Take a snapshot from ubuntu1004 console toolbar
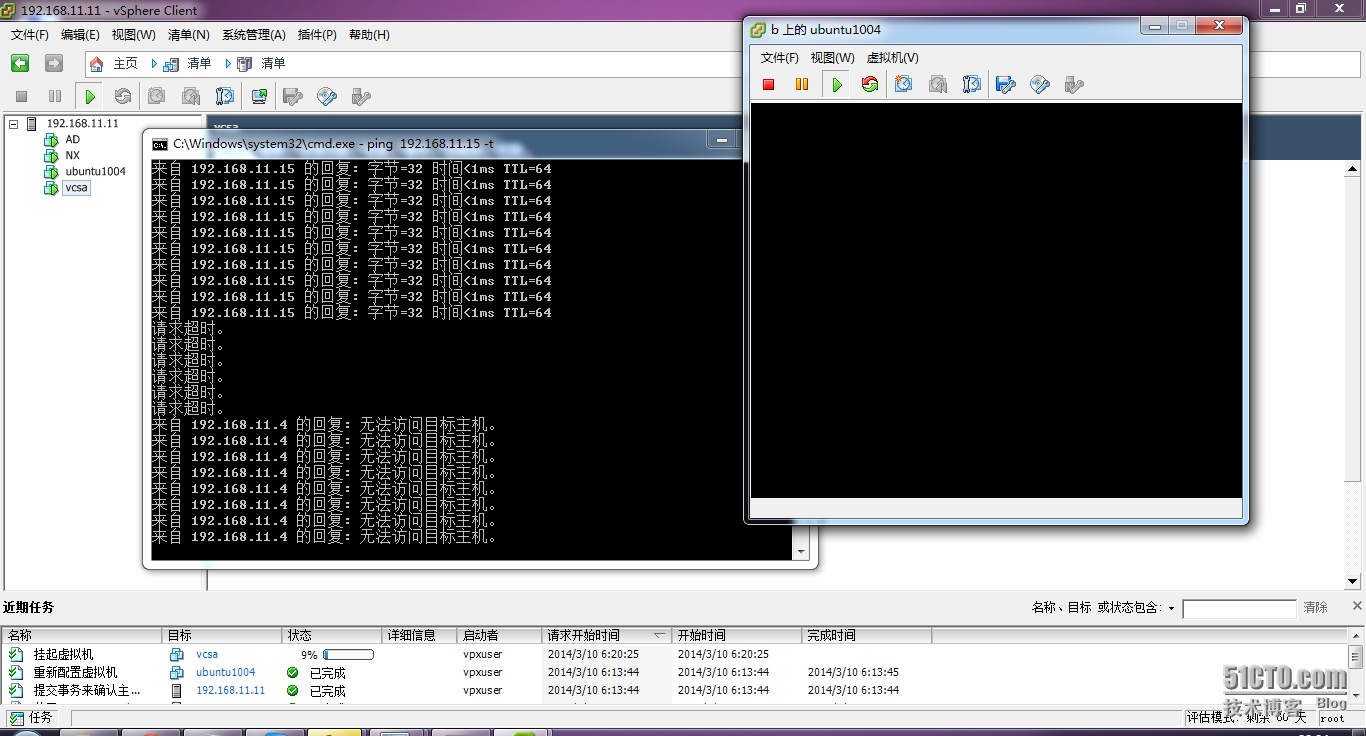The height and width of the screenshot is (736, 1366). (x=904, y=84)
